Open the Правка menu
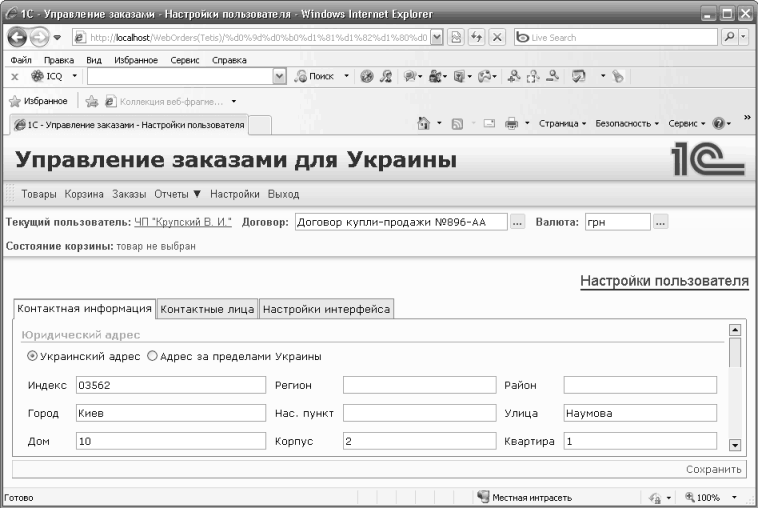758x508 pixels. (59, 60)
